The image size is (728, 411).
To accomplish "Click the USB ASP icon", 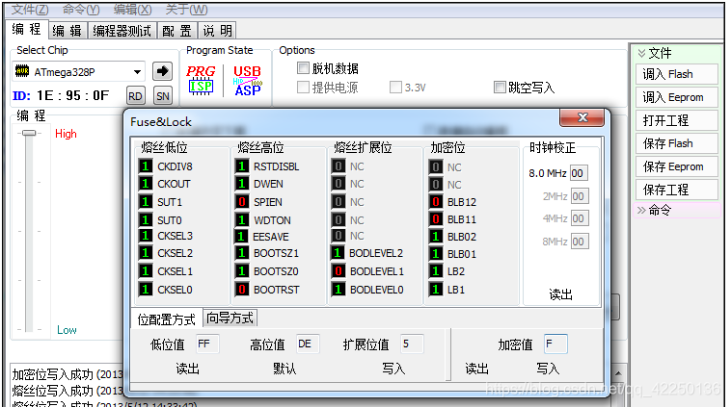I will 247,80.
